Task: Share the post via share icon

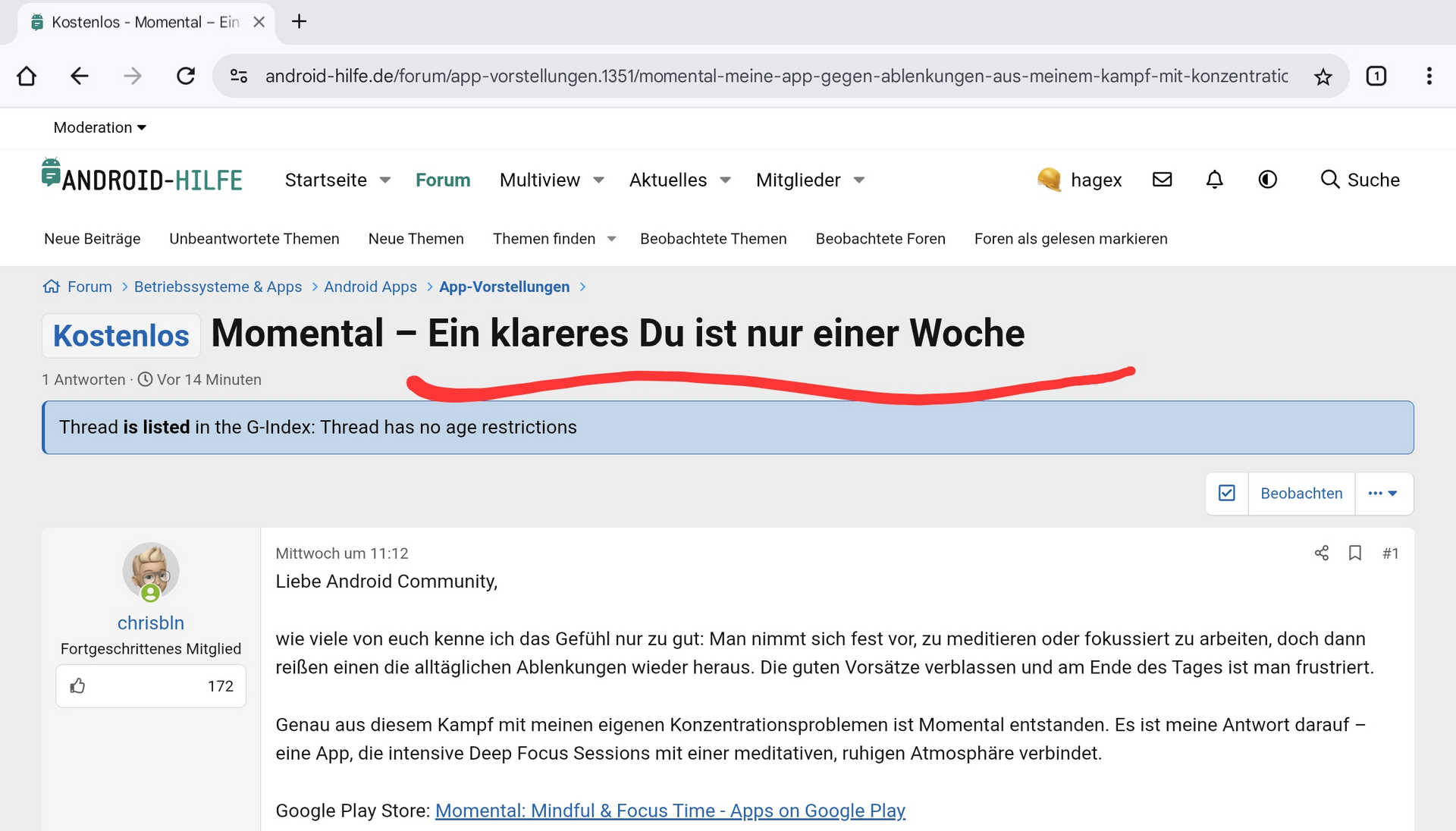Action: pos(1321,553)
